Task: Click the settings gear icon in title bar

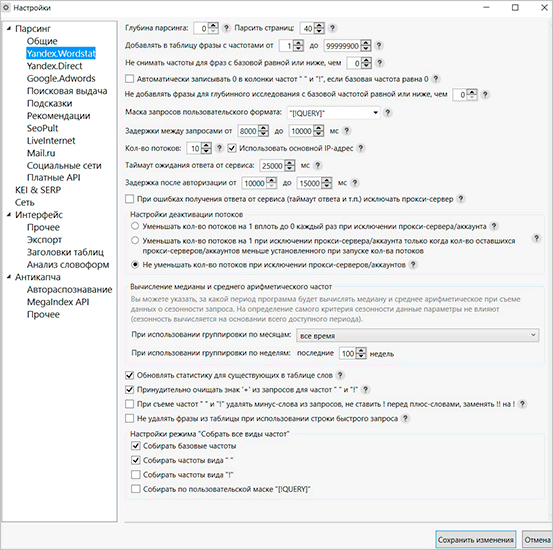Action: click(6, 7)
